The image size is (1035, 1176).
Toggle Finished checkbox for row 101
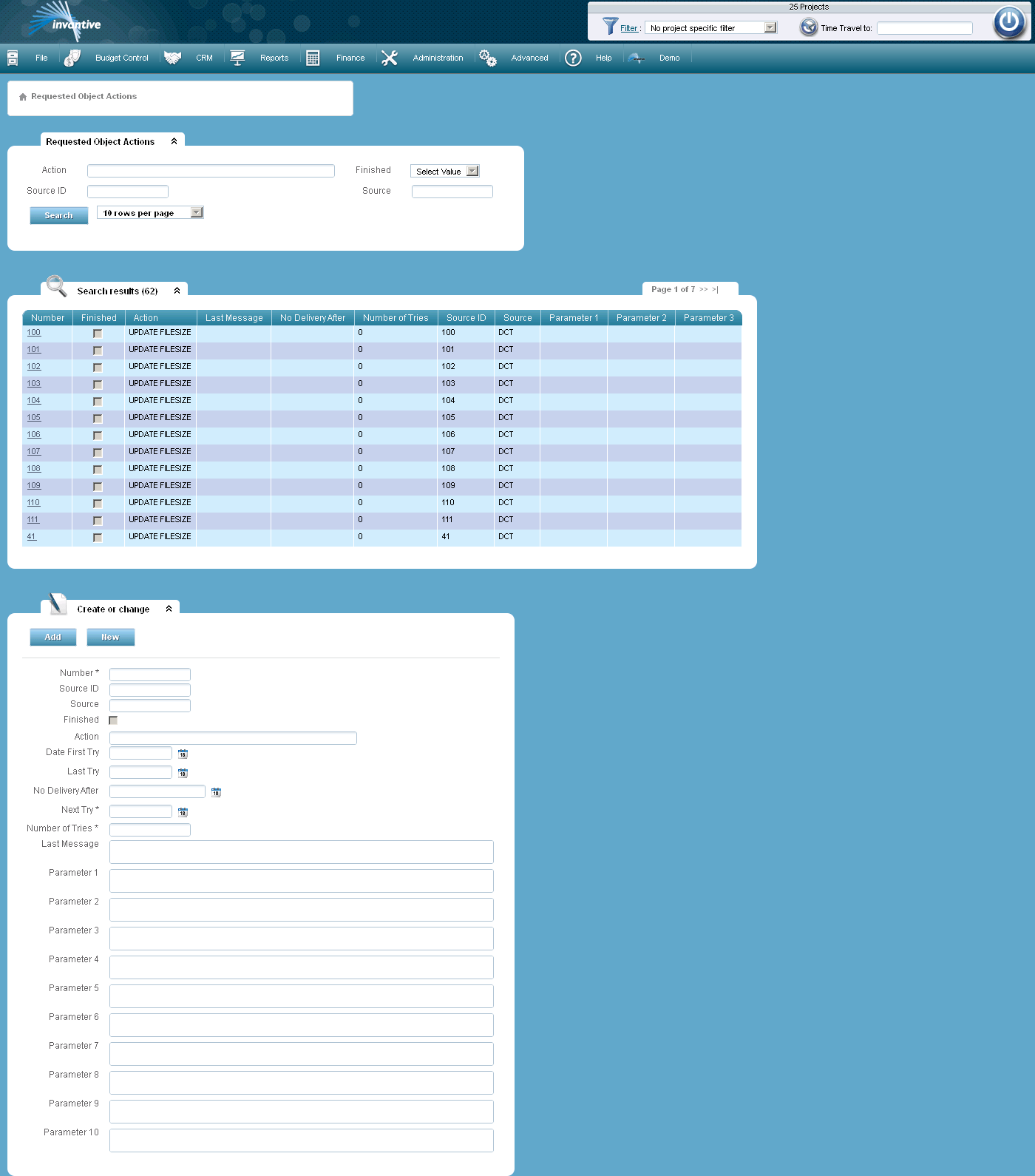(98, 351)
